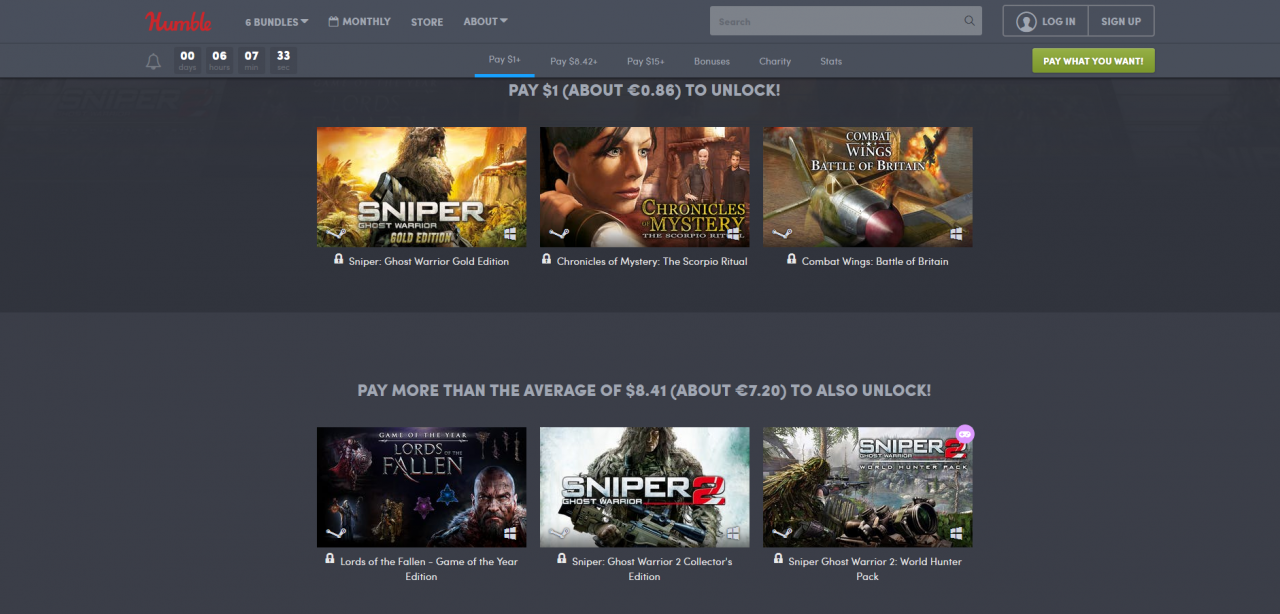
Task: Click the countdown timer days box
Action: tap(187, 61)
